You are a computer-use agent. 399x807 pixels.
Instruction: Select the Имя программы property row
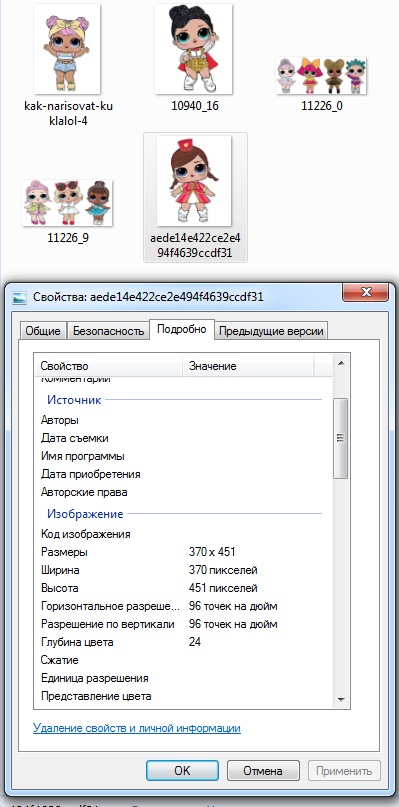coord(183,457)
